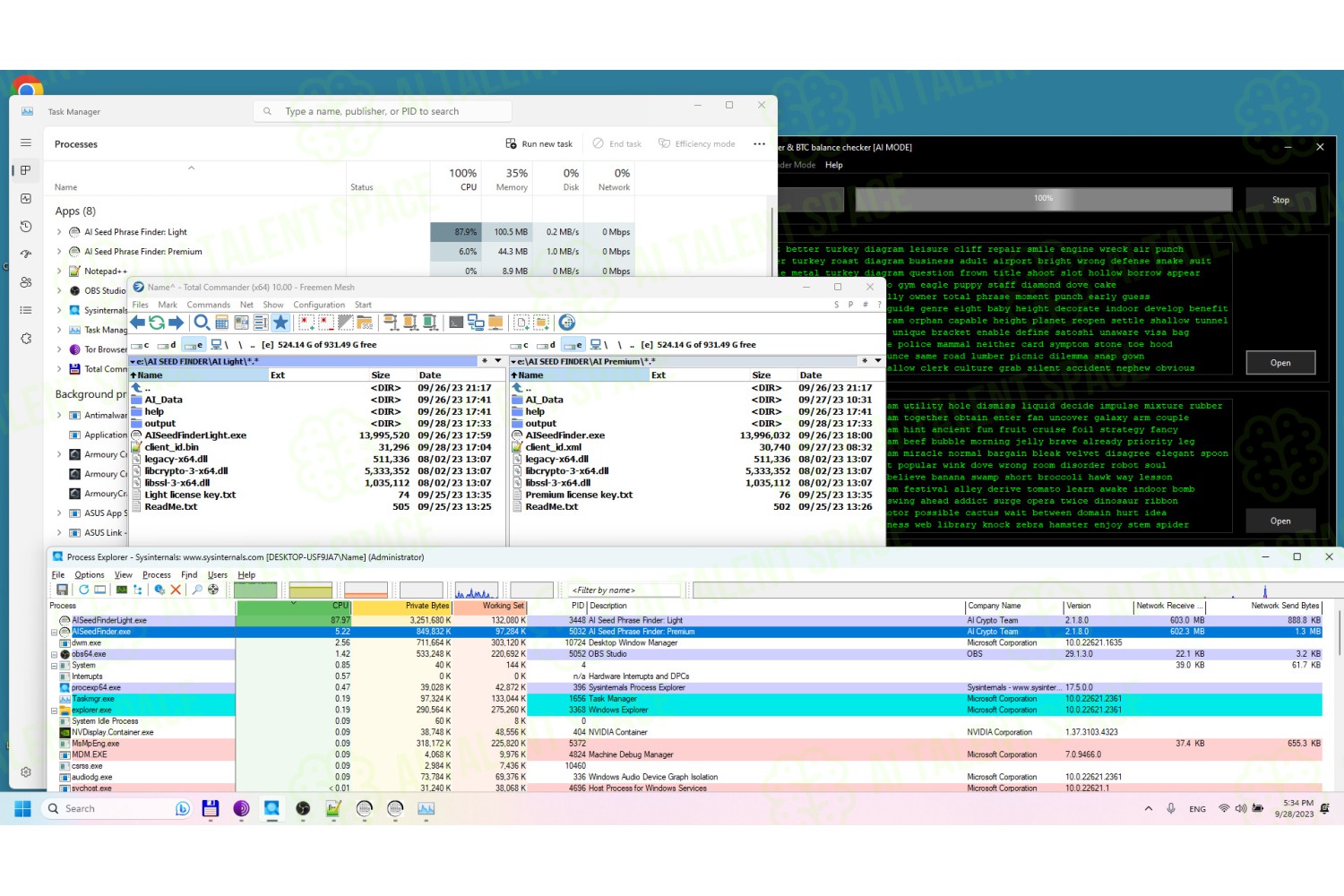The width and height of the screenshot is (1344, 896).
Task: Click the Tor Browser icon on taskbar
Action: tap(241, 808)
